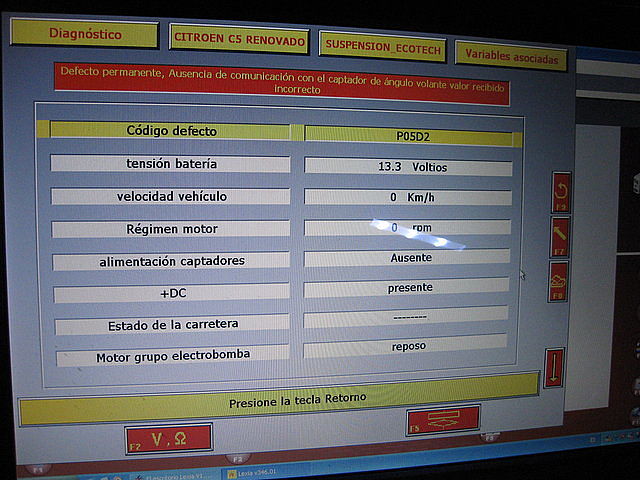Click the Motor grupo electrobomba label
The height and width of the screenshot is (480, 640).
point(172,356)
